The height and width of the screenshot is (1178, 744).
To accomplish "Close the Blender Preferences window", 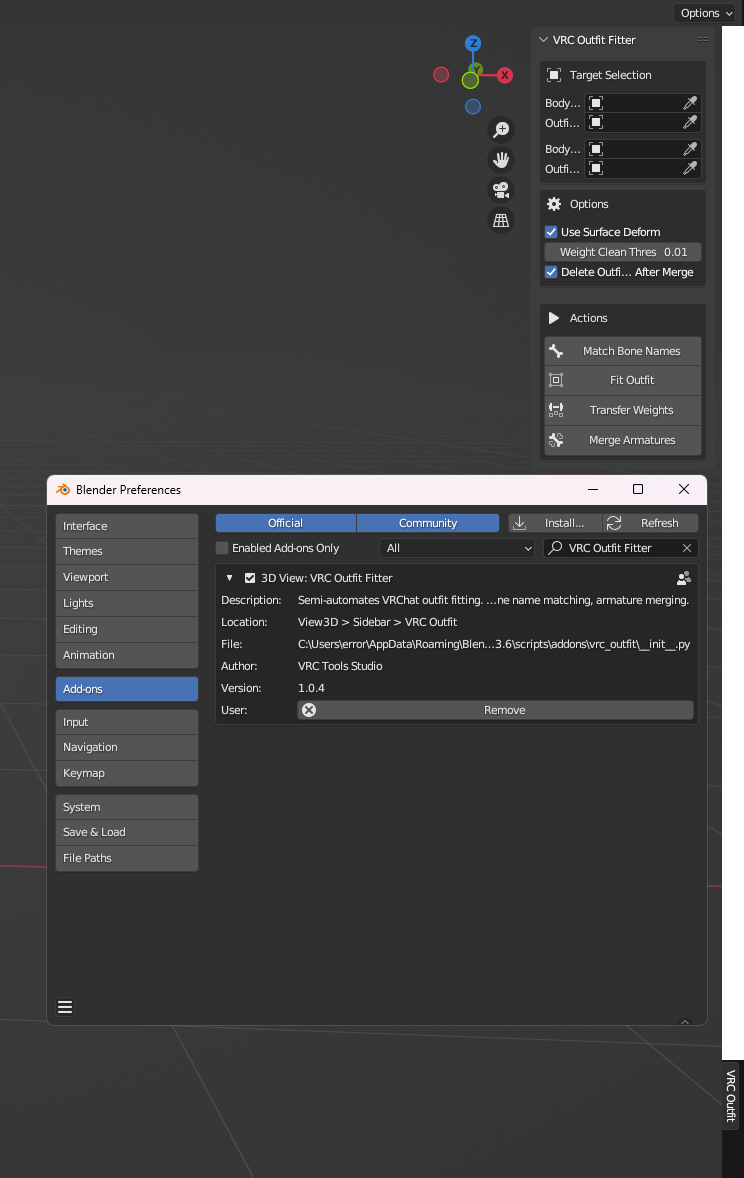I will pos(684,489).
